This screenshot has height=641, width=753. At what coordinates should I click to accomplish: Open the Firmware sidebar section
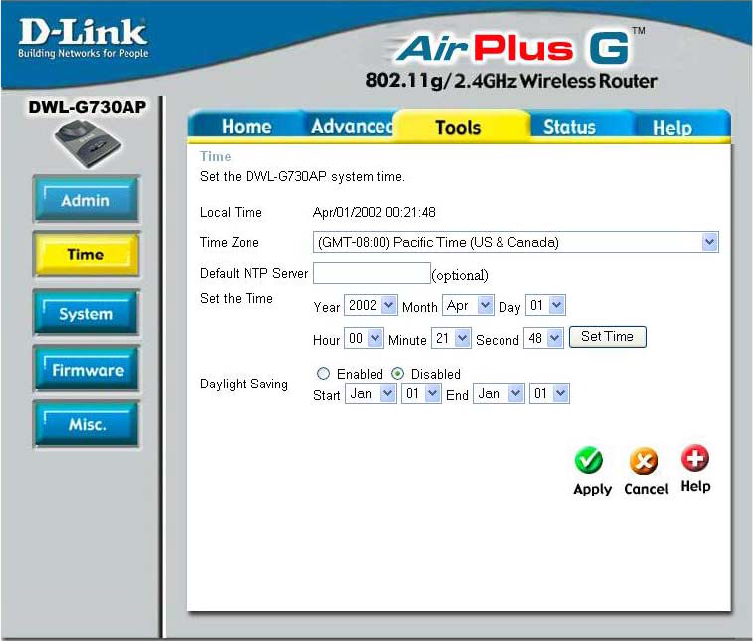click(87, 369)
